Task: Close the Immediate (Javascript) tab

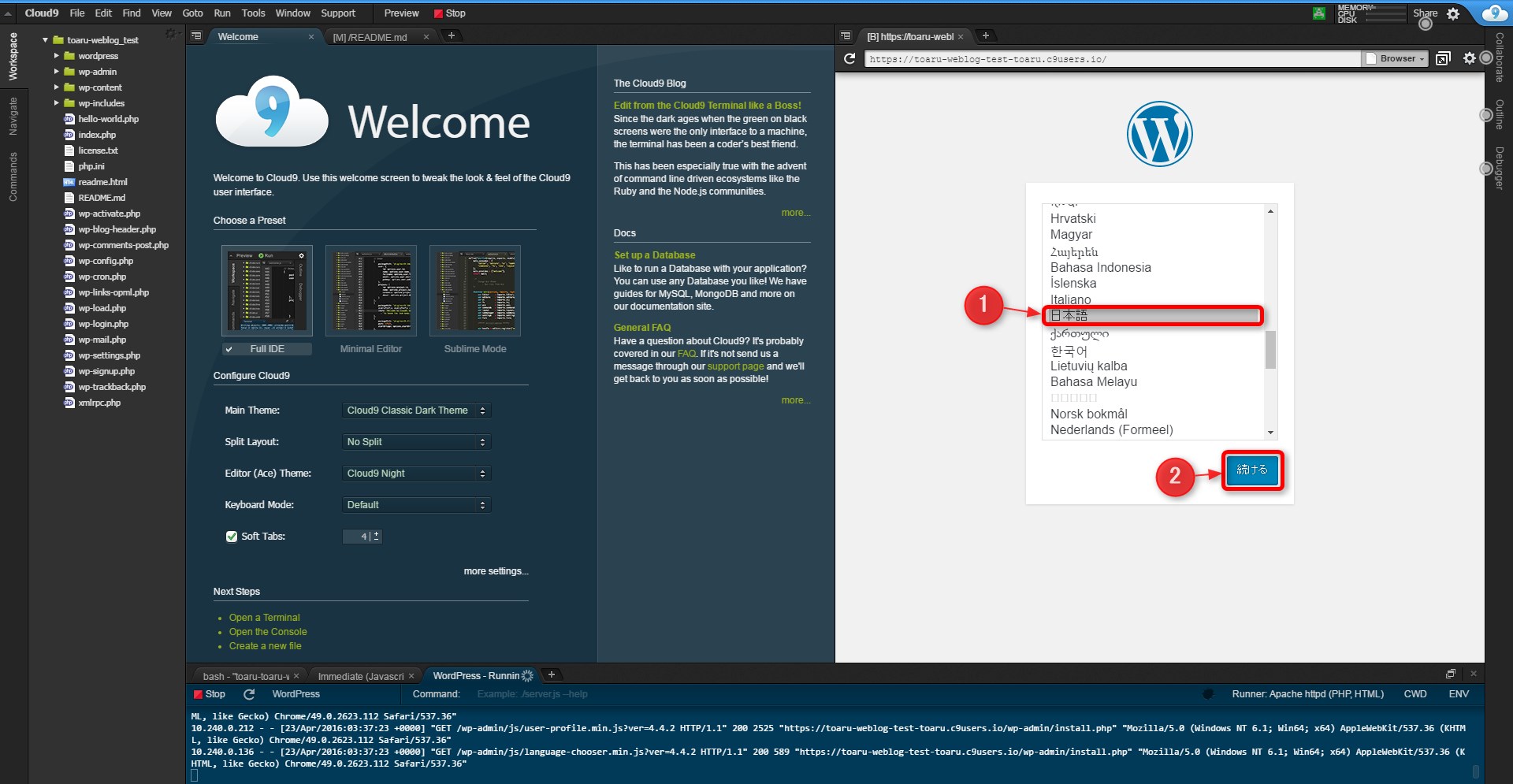Action: coord(411,676)
